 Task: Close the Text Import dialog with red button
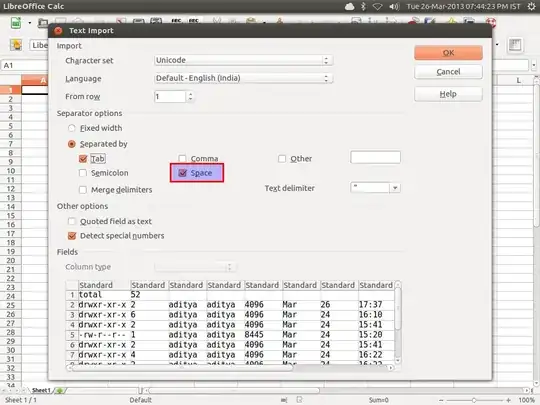(x=58, y=31)
